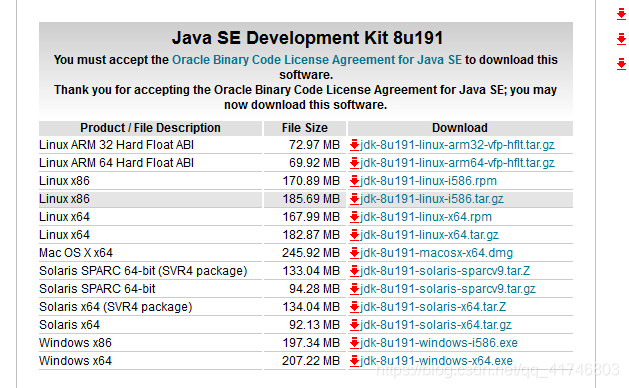Click download icon beside jdk-8u191-windows-i586.exe
This screenshot has height=388, width=629.
tap(354, 343)
